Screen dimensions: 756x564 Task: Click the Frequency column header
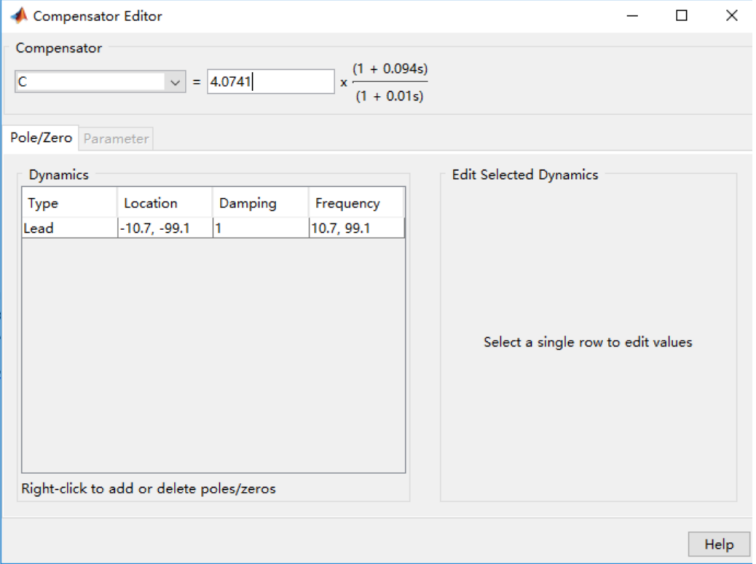tap(356, 203)
